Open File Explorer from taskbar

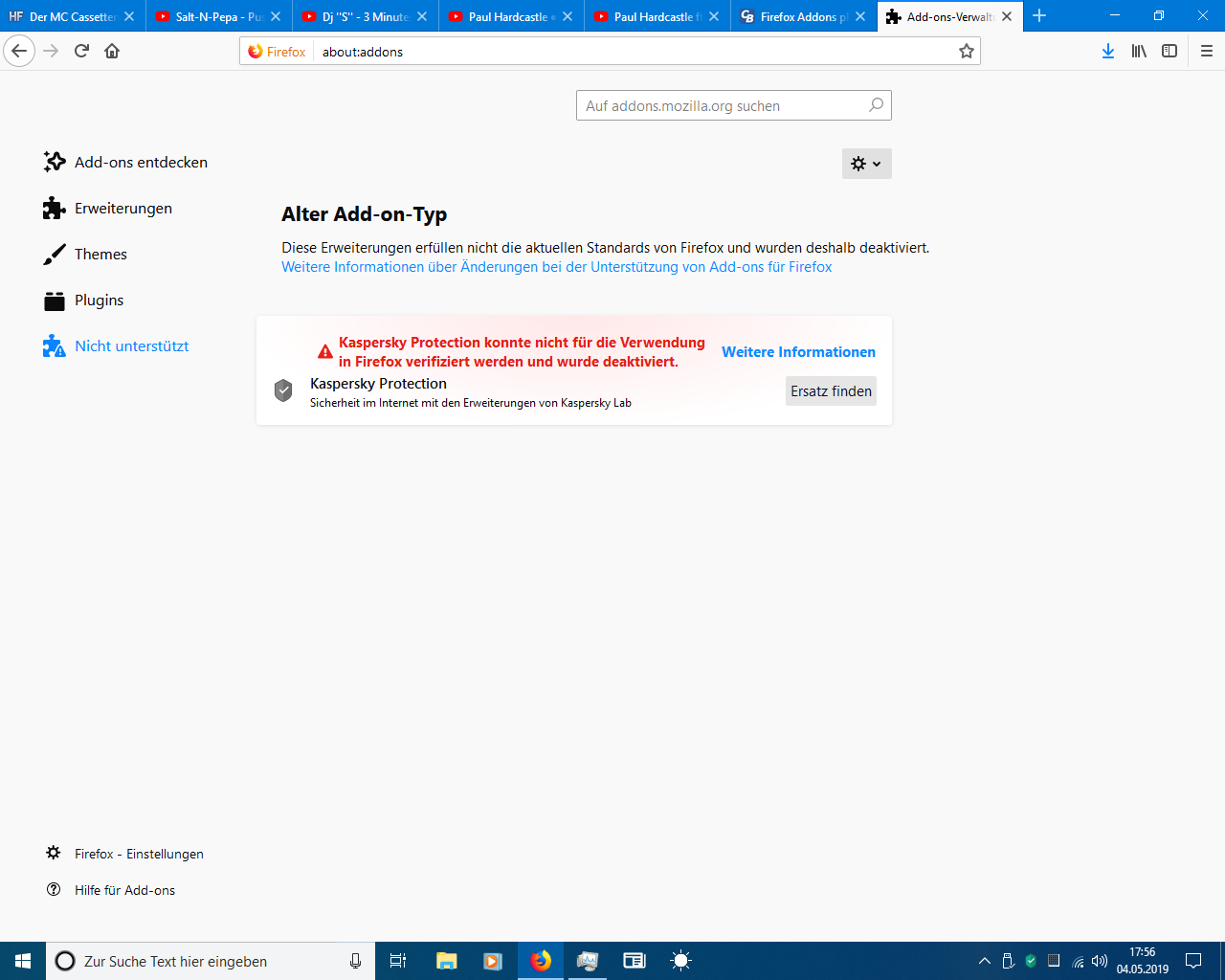(446, 961)
